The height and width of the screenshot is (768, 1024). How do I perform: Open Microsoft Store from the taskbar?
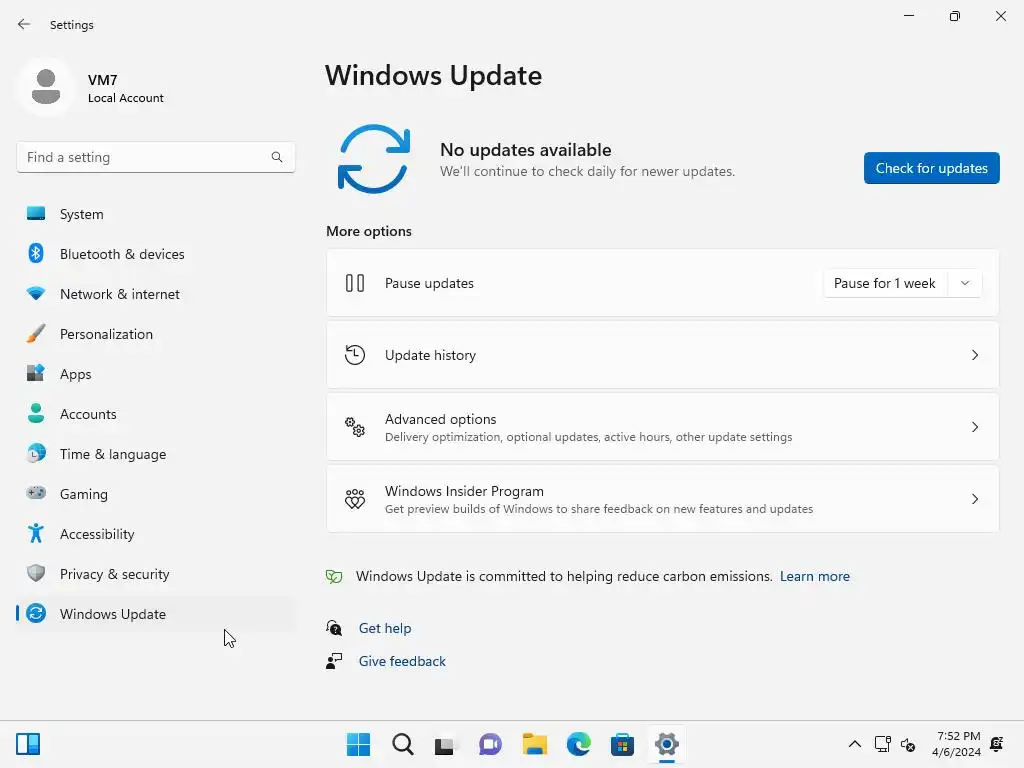[622, 744]
